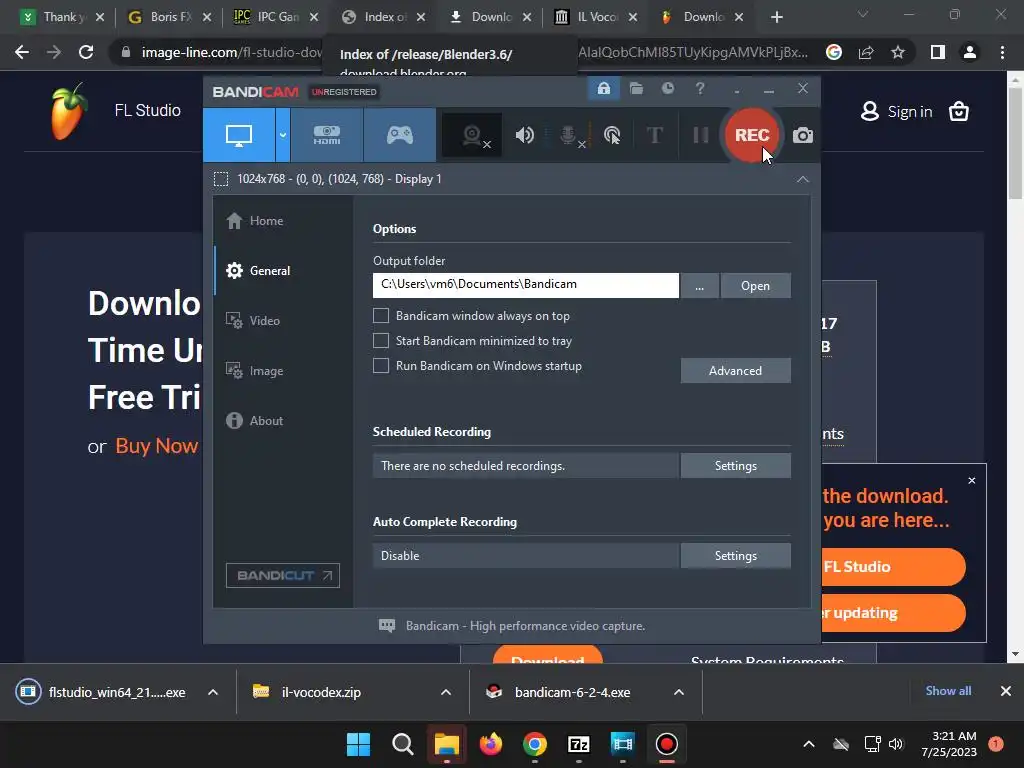Select game recording mode gamepad icon
Image resolution: width=1024 pixels, height=768 pixels.
click(x=400, y=135)
